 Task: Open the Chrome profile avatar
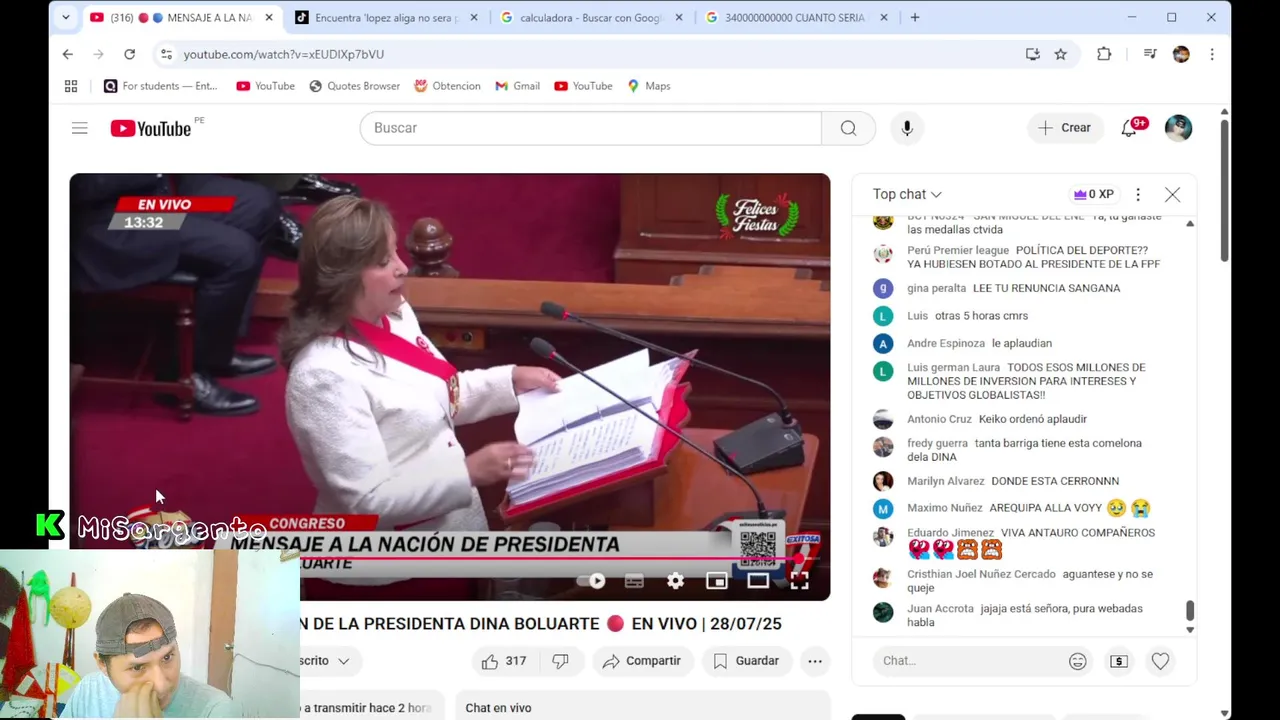(1181, 54)
